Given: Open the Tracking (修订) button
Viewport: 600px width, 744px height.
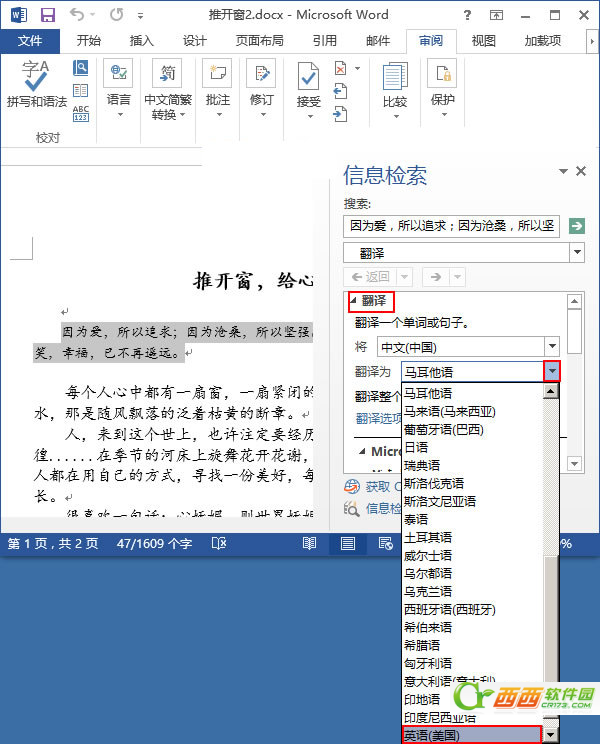Looking at the screenshot, I should pyautogui.click(x=262, y=89).
